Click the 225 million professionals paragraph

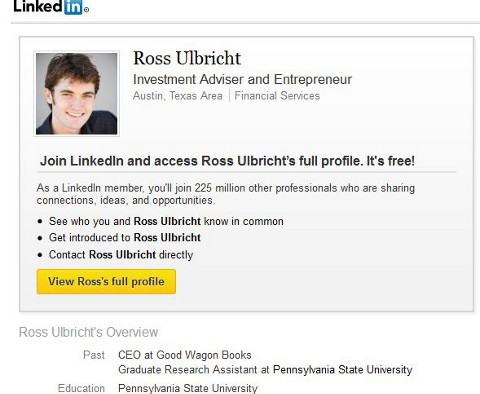pos(226,194)
